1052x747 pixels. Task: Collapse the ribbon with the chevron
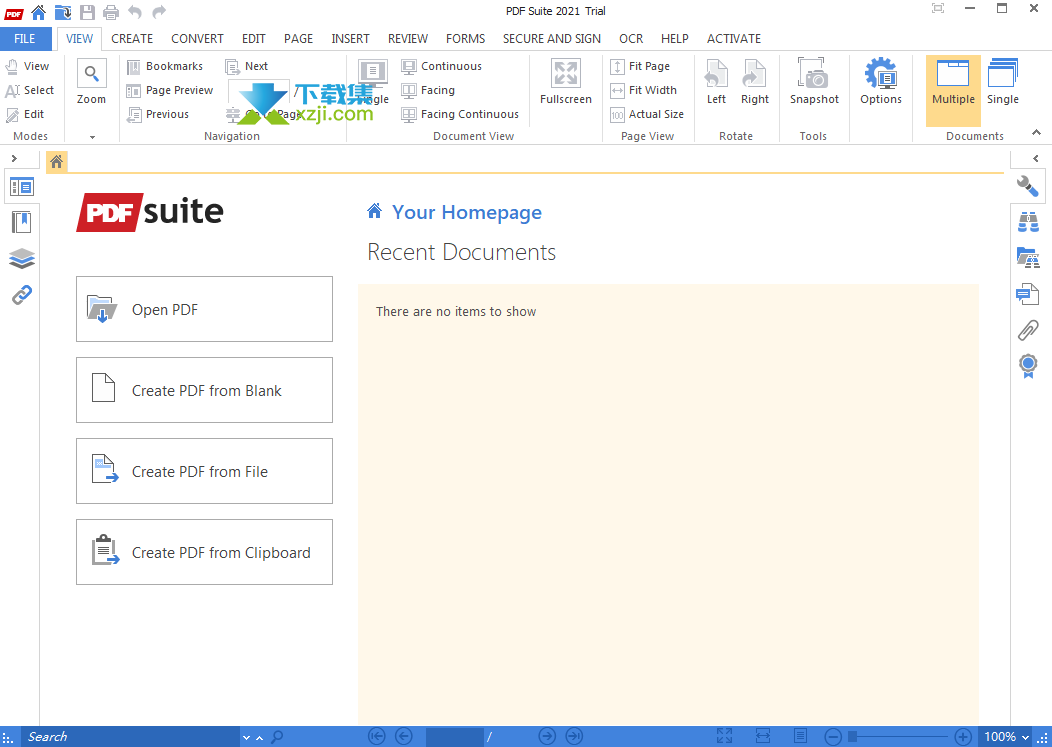pos(1036,132)
